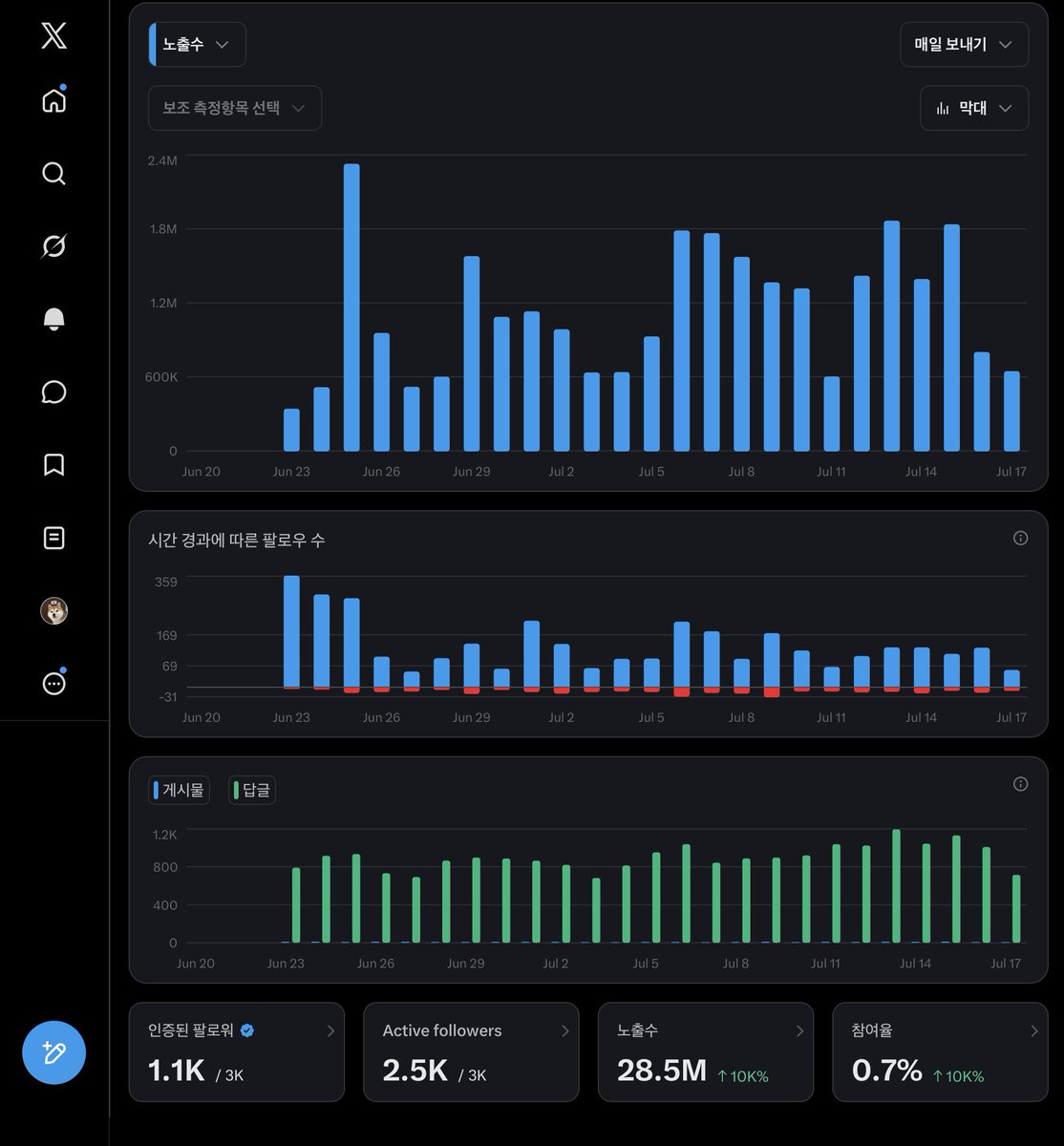
Task: Click the X logo icon
Action: [54, 36]
